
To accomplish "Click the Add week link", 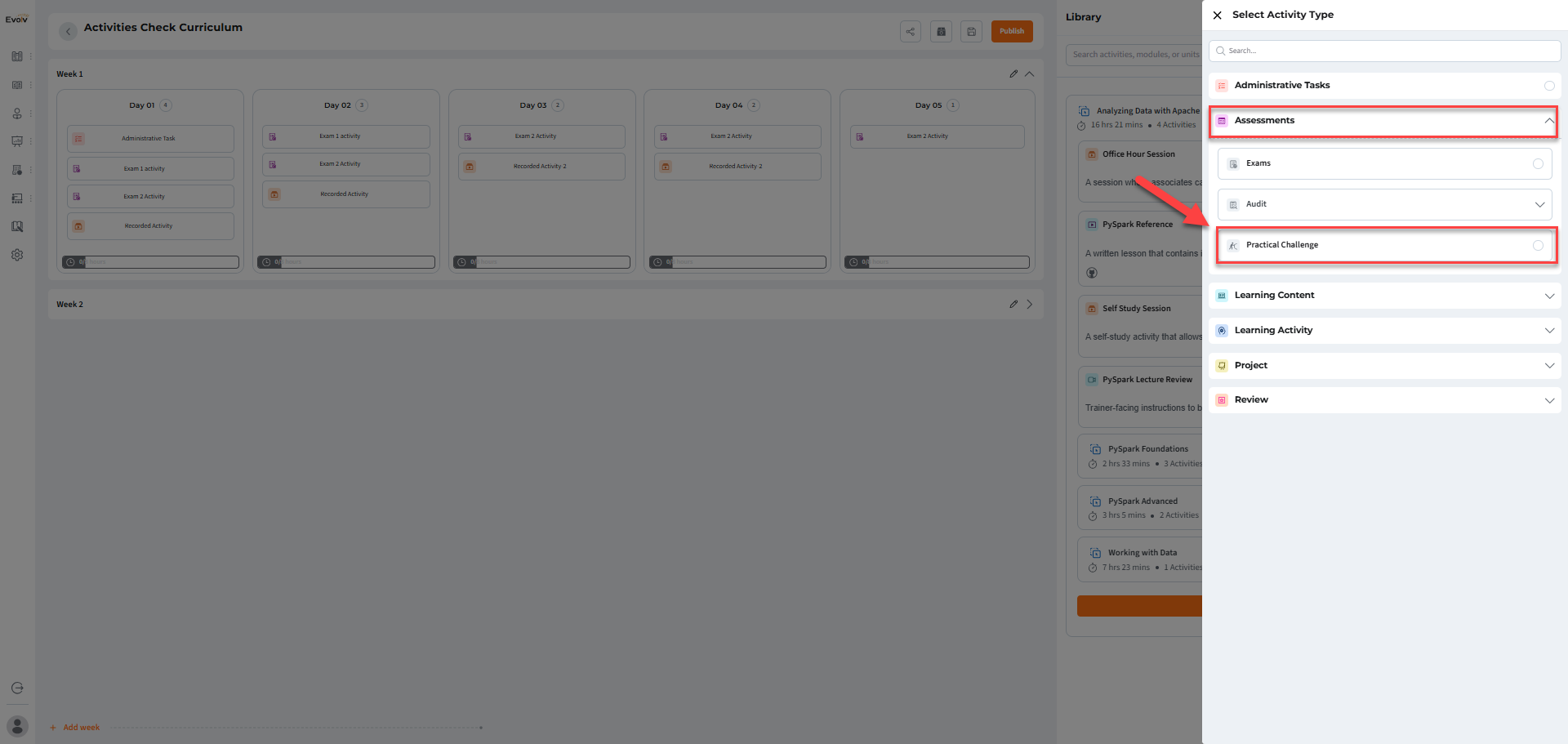I will tap(75, 728).
